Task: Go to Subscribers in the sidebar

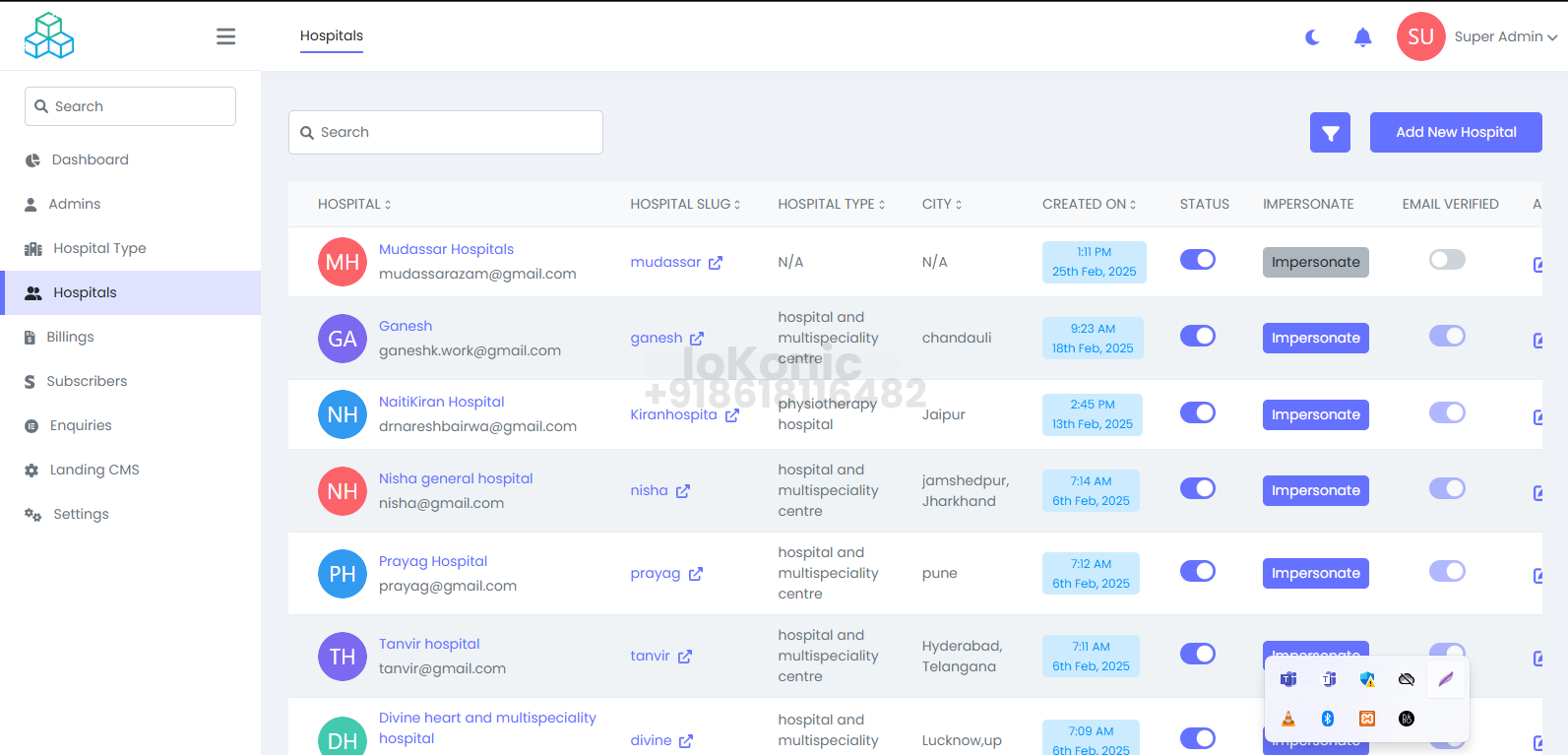Action: (x=87, y=381)
